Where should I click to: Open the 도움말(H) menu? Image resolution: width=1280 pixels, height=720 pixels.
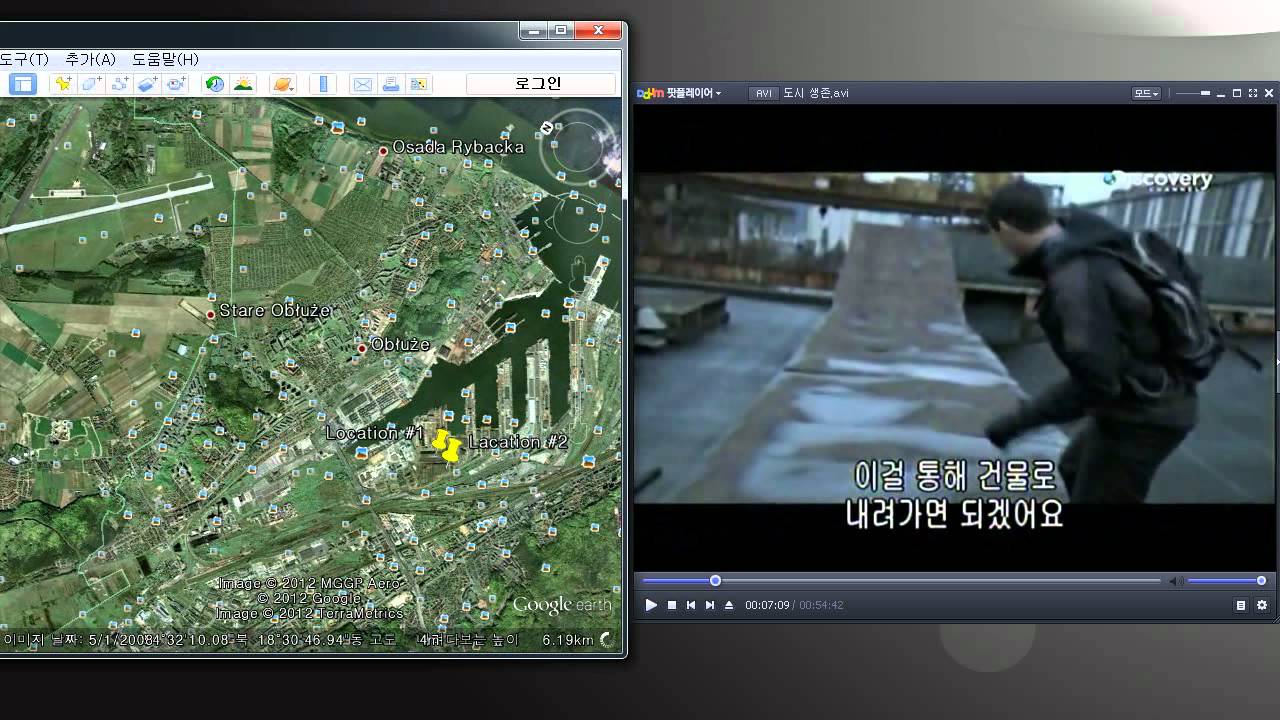165,59
